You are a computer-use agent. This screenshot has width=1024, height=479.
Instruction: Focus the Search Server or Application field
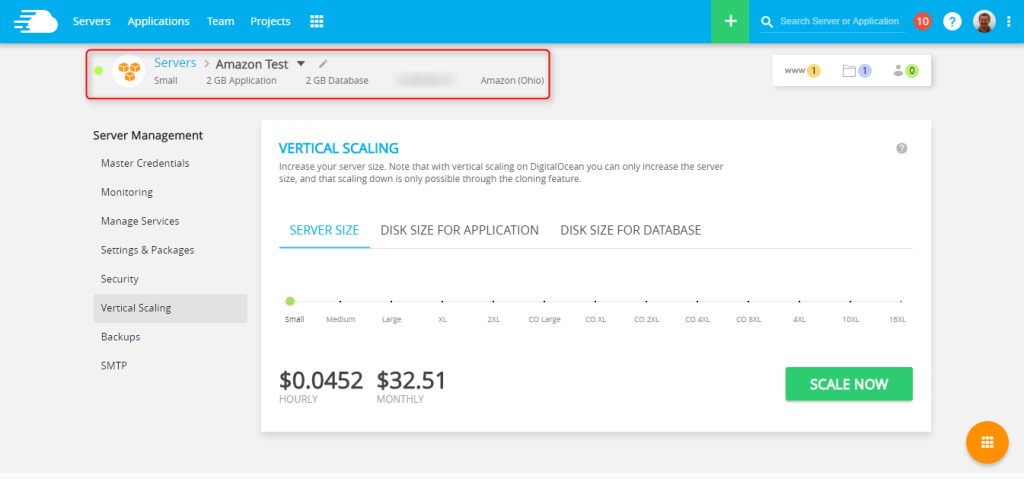pyautogui.click(x=840, y=21)
